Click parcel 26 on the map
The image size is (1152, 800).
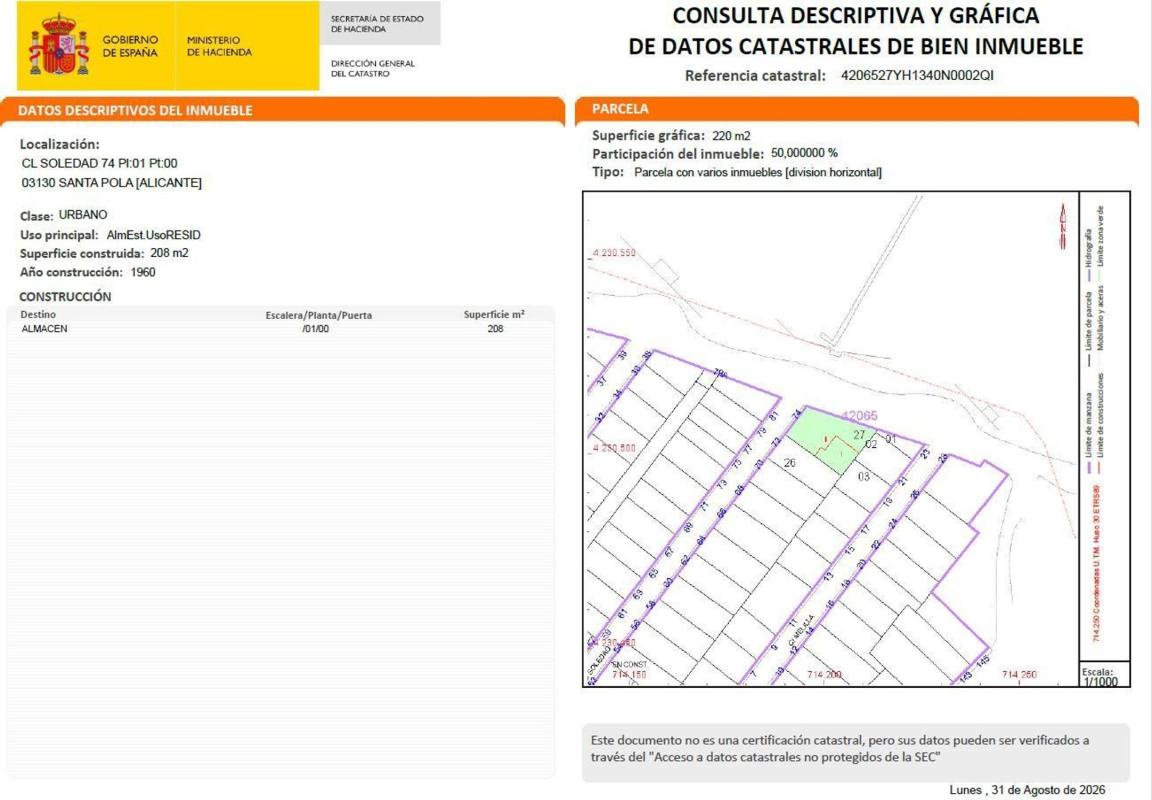(790, 463)
